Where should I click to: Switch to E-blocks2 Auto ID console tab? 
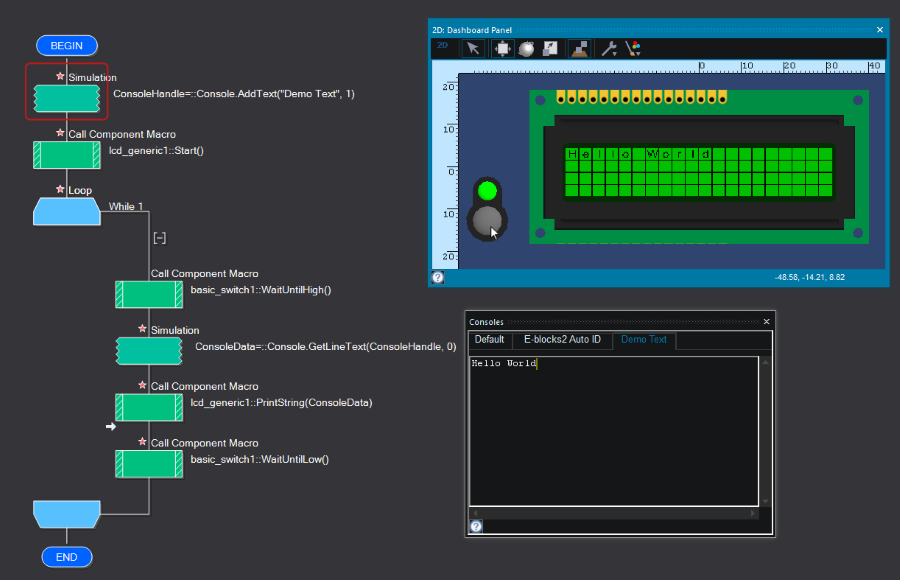click(562, 339)
